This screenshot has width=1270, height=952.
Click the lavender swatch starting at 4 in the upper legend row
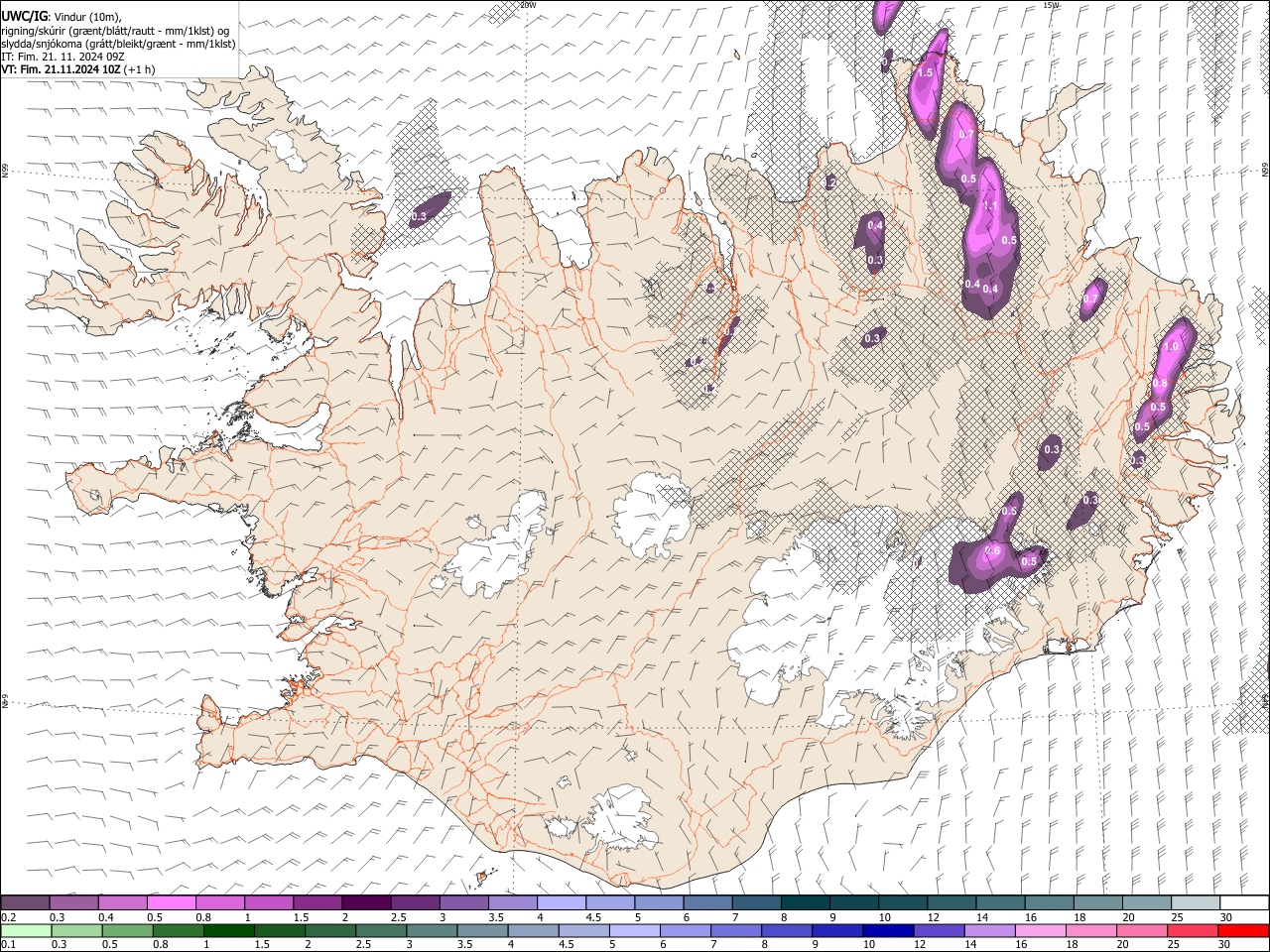tap(560, 902)
